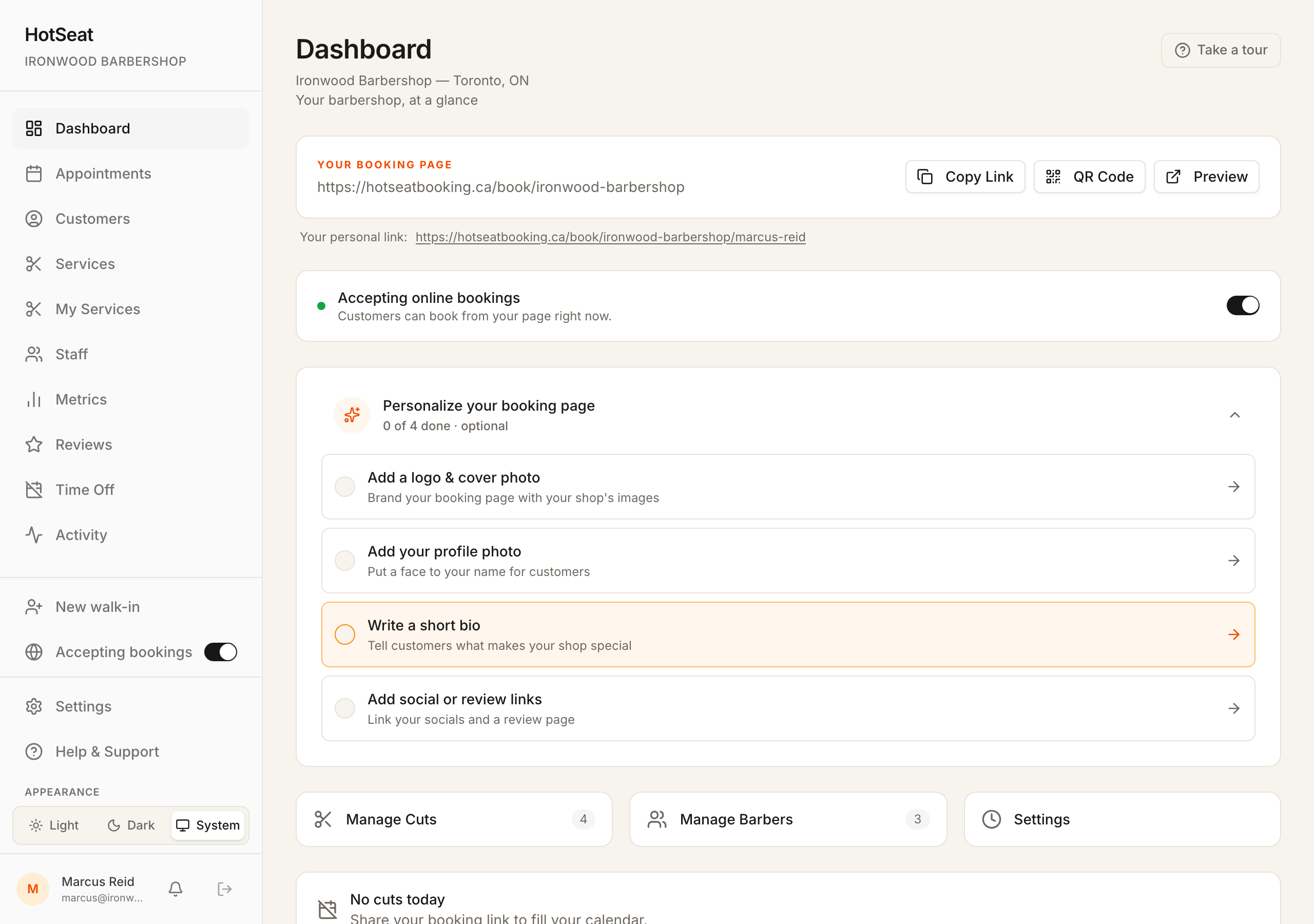Select System appearance mode
The width and height of the screenshot is (1314, 924).
coord(208,825)
